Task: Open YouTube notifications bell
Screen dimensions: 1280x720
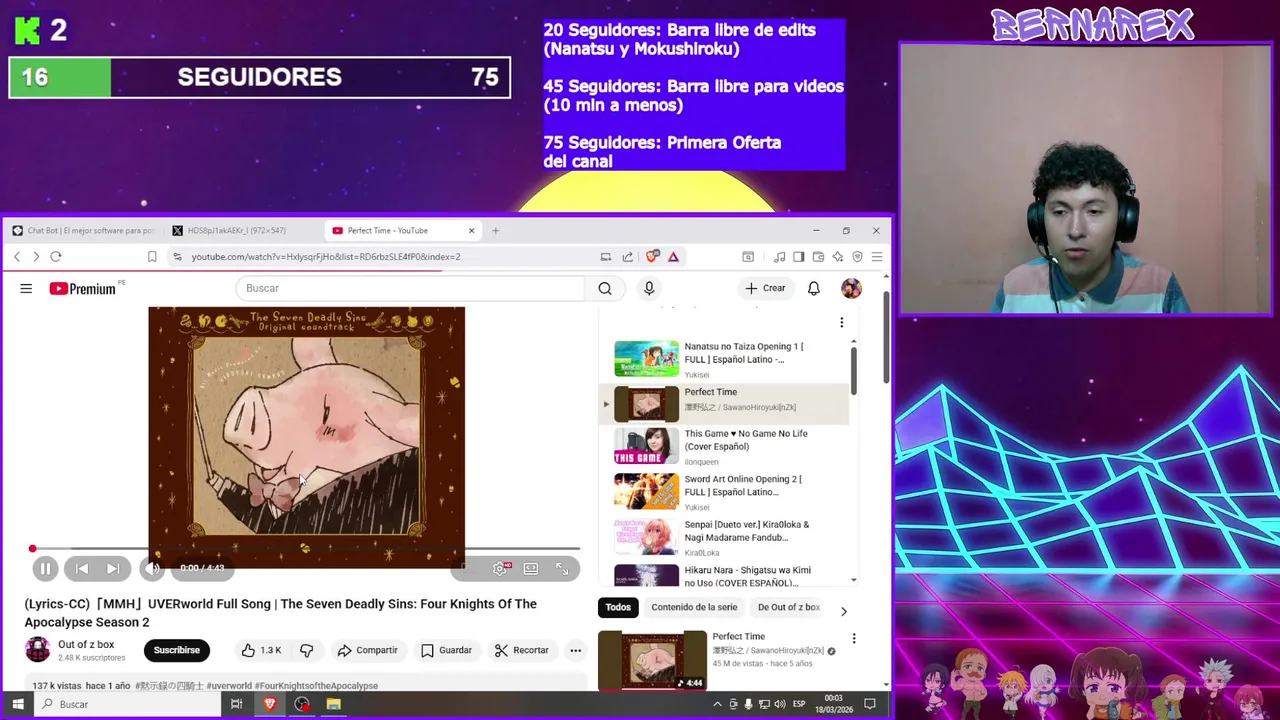Action: click(x=814, y=288)
